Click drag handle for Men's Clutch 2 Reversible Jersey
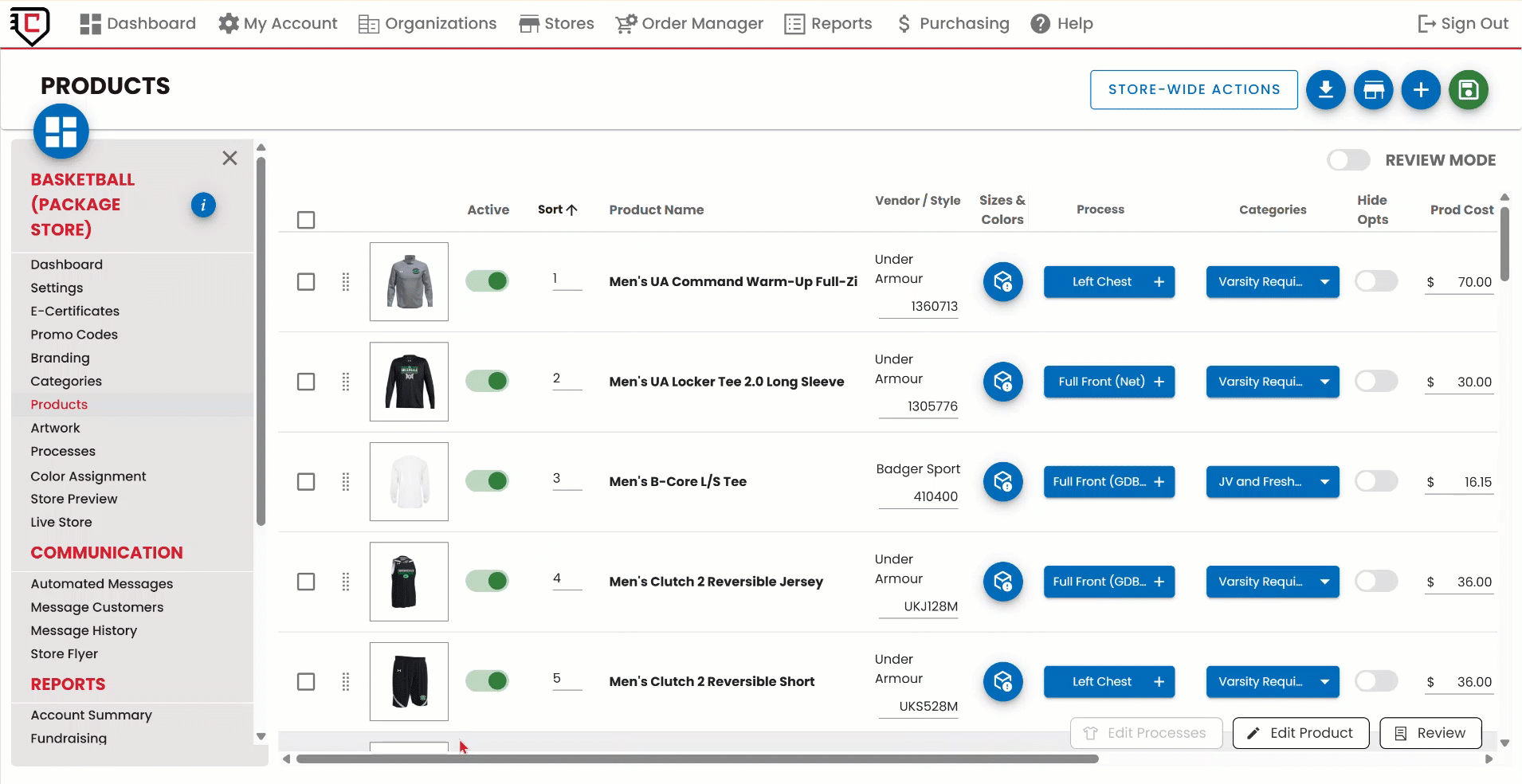The image size is (1522, 784). 346,582
